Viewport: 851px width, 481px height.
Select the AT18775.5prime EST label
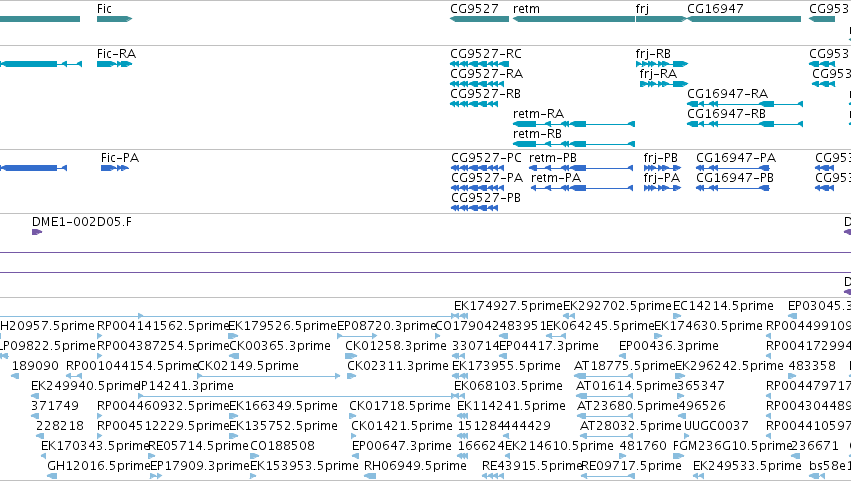coord(625,366)
